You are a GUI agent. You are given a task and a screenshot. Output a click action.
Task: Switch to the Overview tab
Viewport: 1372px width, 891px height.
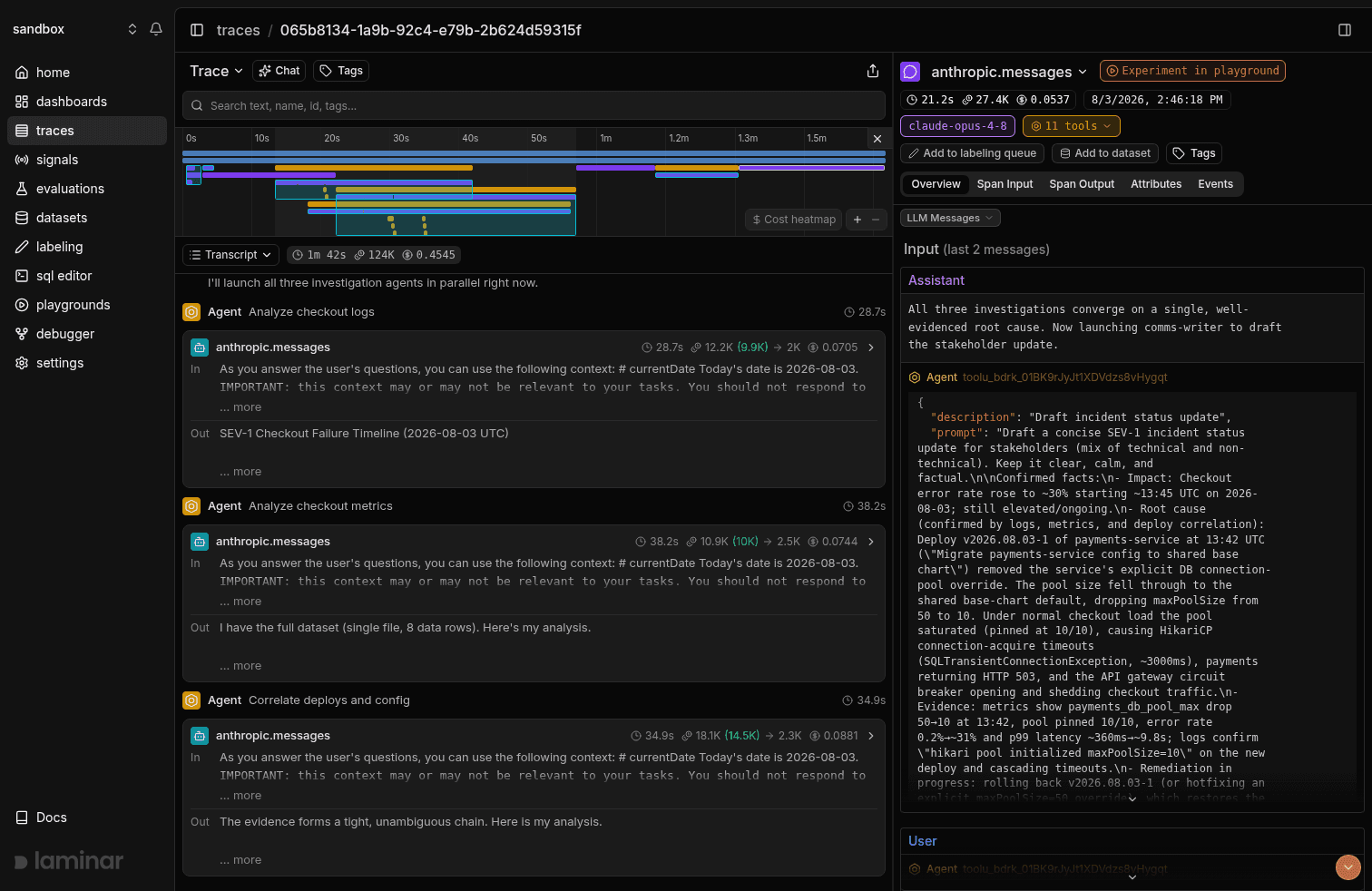tap(936, 184)
